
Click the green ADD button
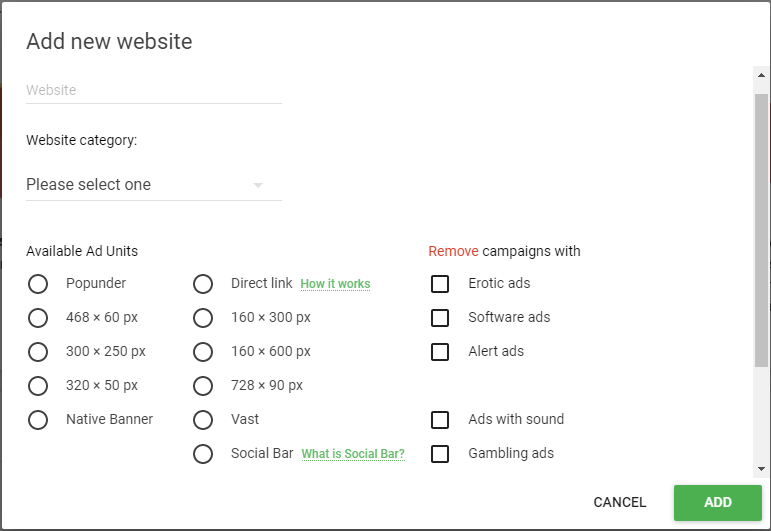(717, 502)
